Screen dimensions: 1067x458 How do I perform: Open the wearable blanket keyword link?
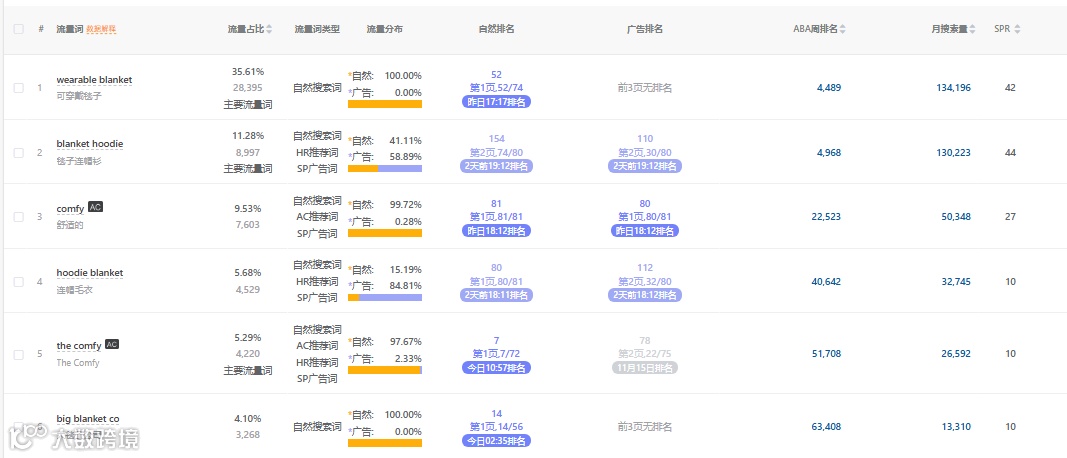click(x=94, y=80)
